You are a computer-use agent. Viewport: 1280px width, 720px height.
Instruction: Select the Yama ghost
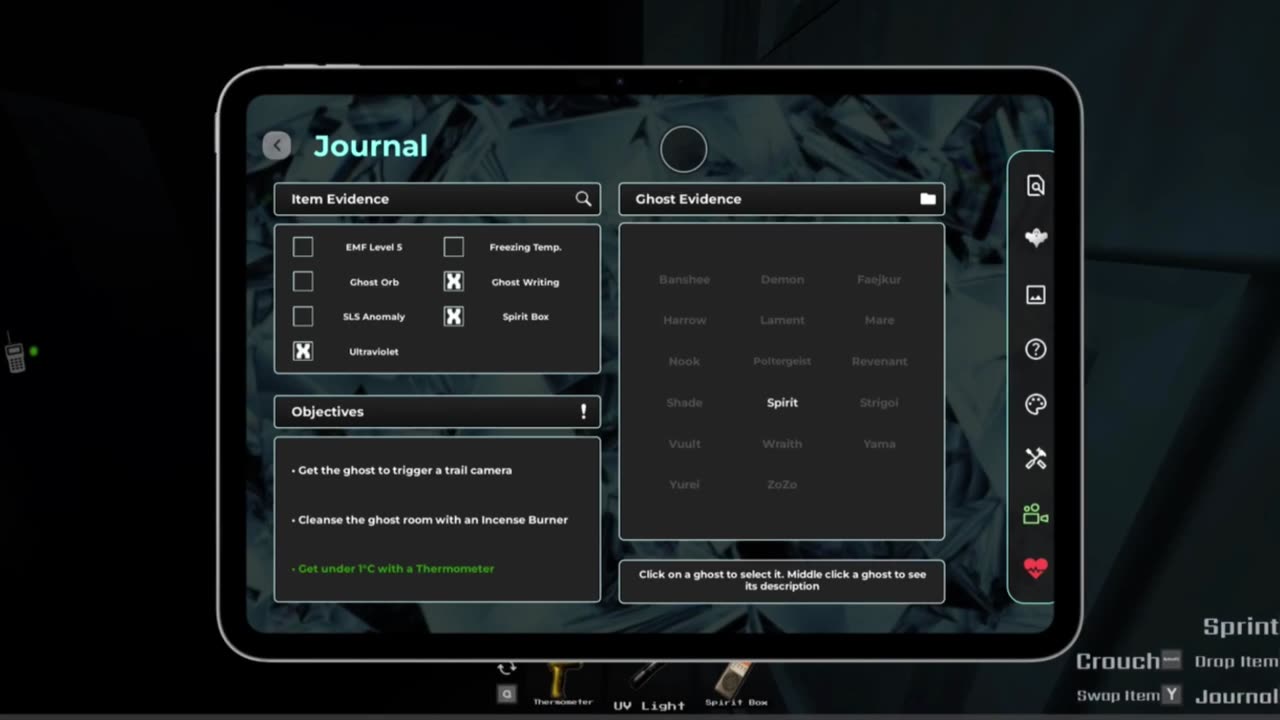(879, 443)
